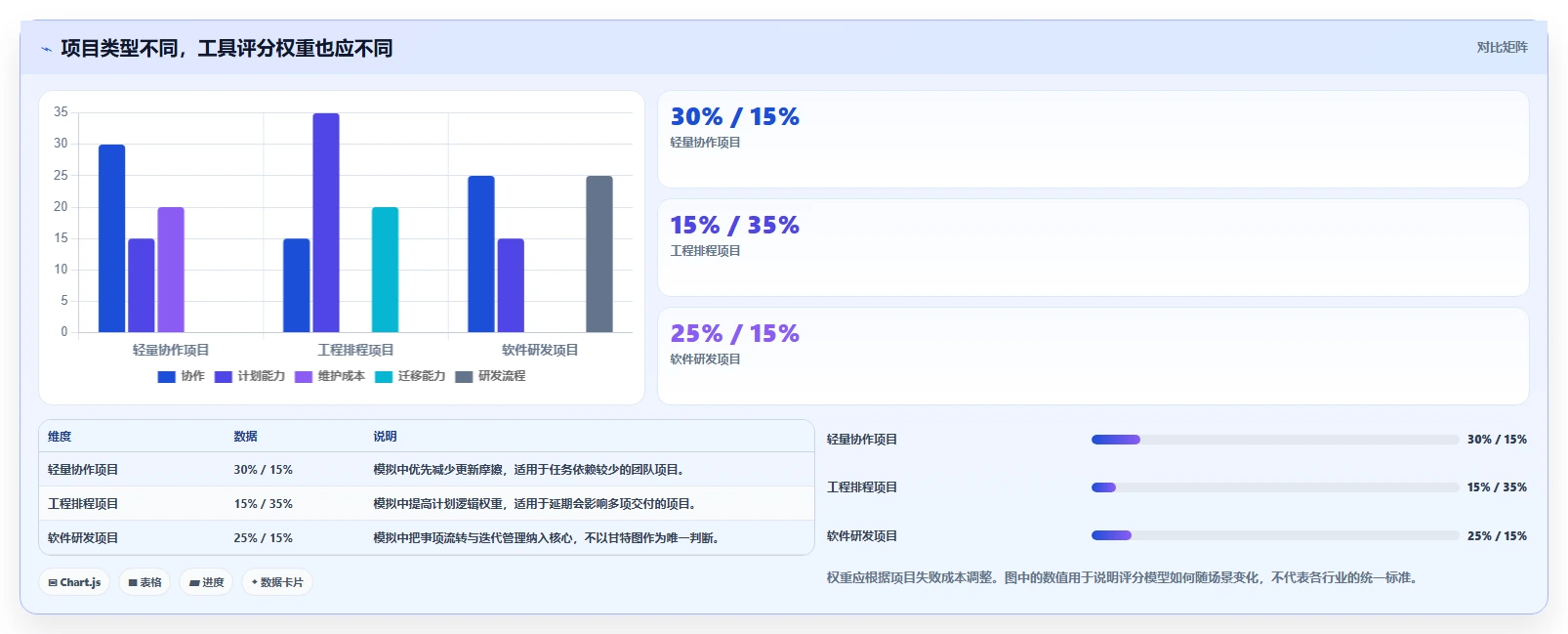The width and height of the screenshot is (1568, 634).
Task: Toggle the 研发流程 legend item
Action: click(x=490, y=376)
